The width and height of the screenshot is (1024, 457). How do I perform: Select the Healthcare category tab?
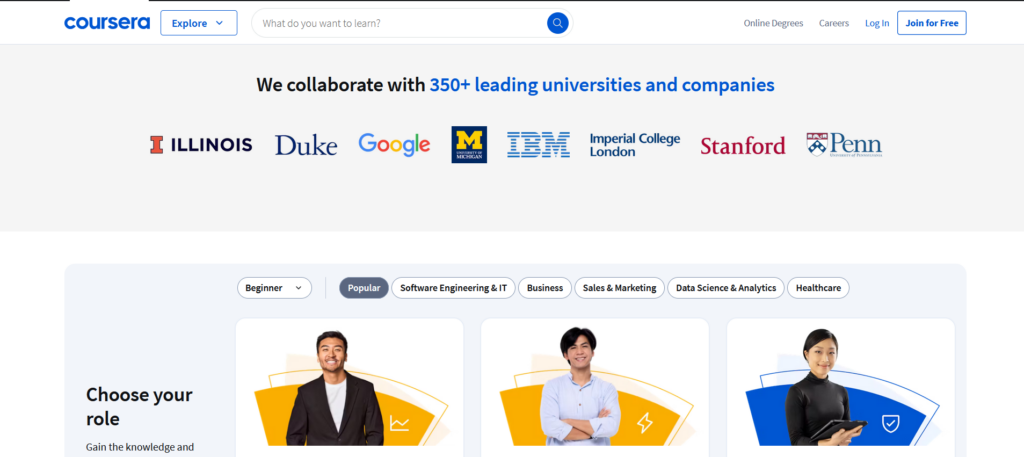click(x=818, y=288)
